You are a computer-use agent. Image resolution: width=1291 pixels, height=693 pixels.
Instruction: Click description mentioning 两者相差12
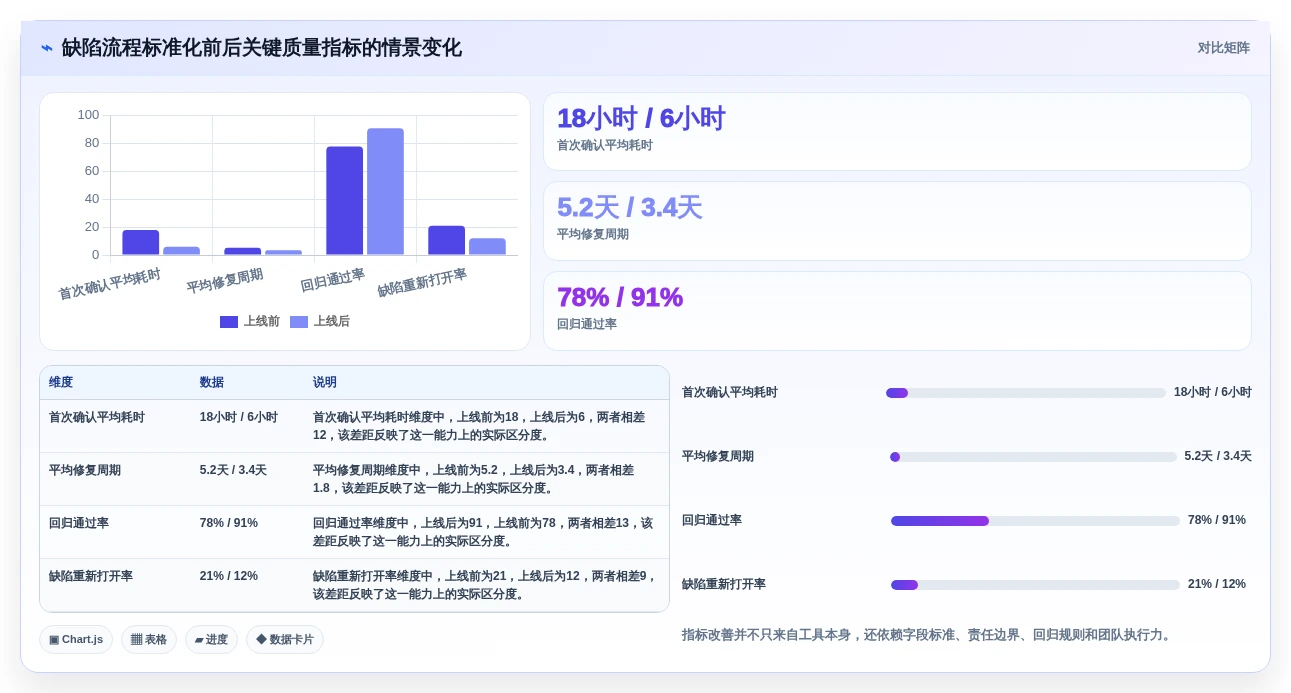[481, 427]
